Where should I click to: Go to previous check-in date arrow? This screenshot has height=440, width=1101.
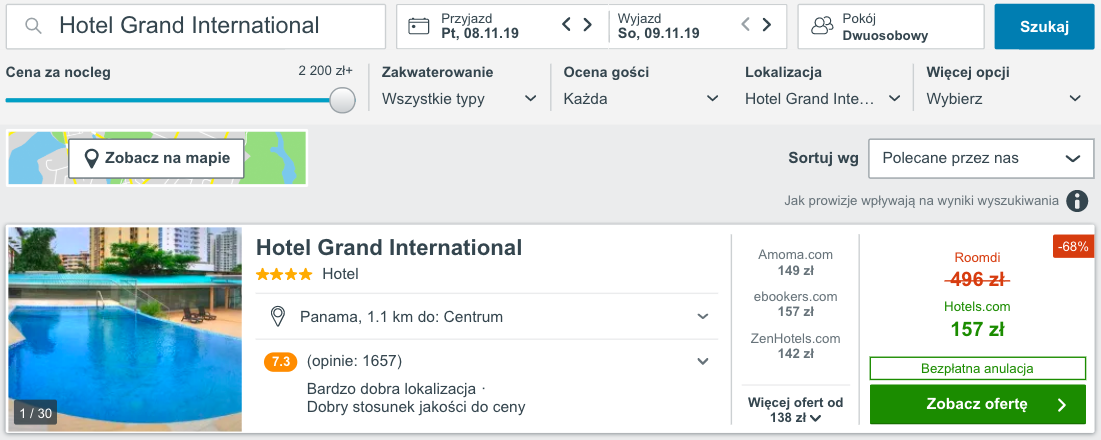click(x=566, y=25)
